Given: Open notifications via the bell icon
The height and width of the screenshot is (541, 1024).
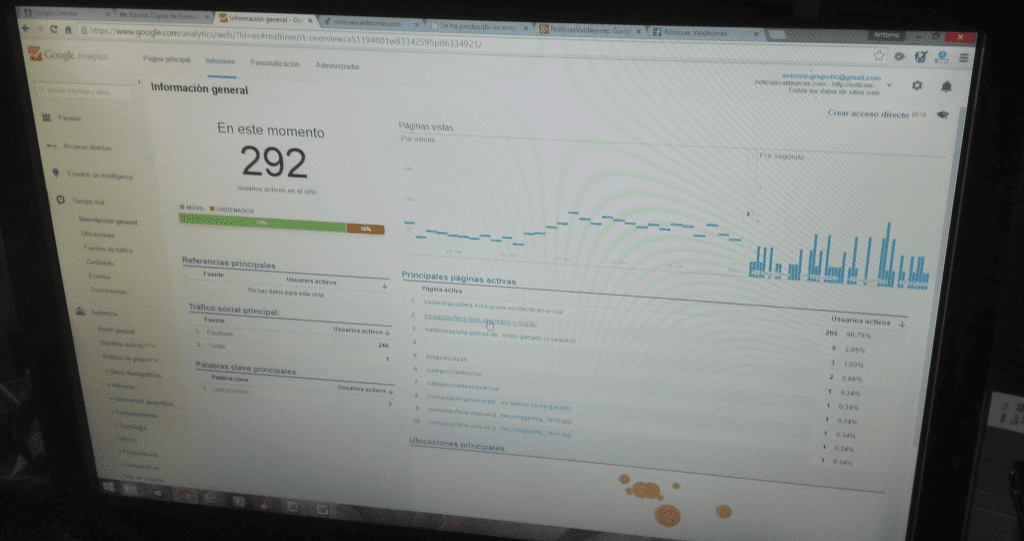Looking at the screenshot, I should pyautogui.click(x=946, y=88).
